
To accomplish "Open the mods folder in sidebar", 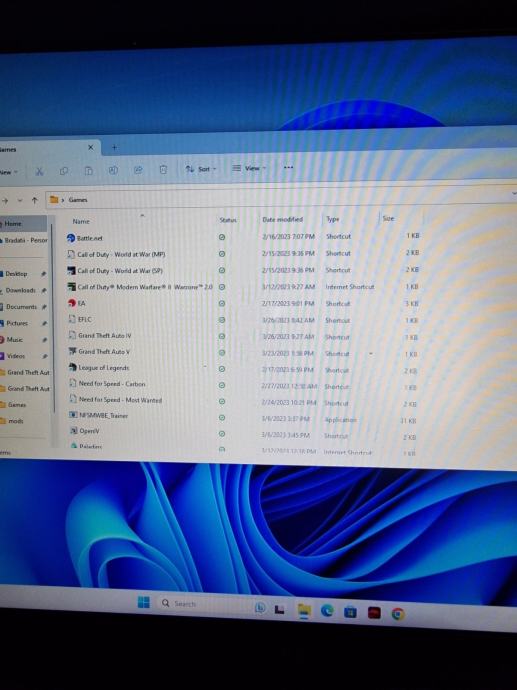I will click(x=15, y=421).
